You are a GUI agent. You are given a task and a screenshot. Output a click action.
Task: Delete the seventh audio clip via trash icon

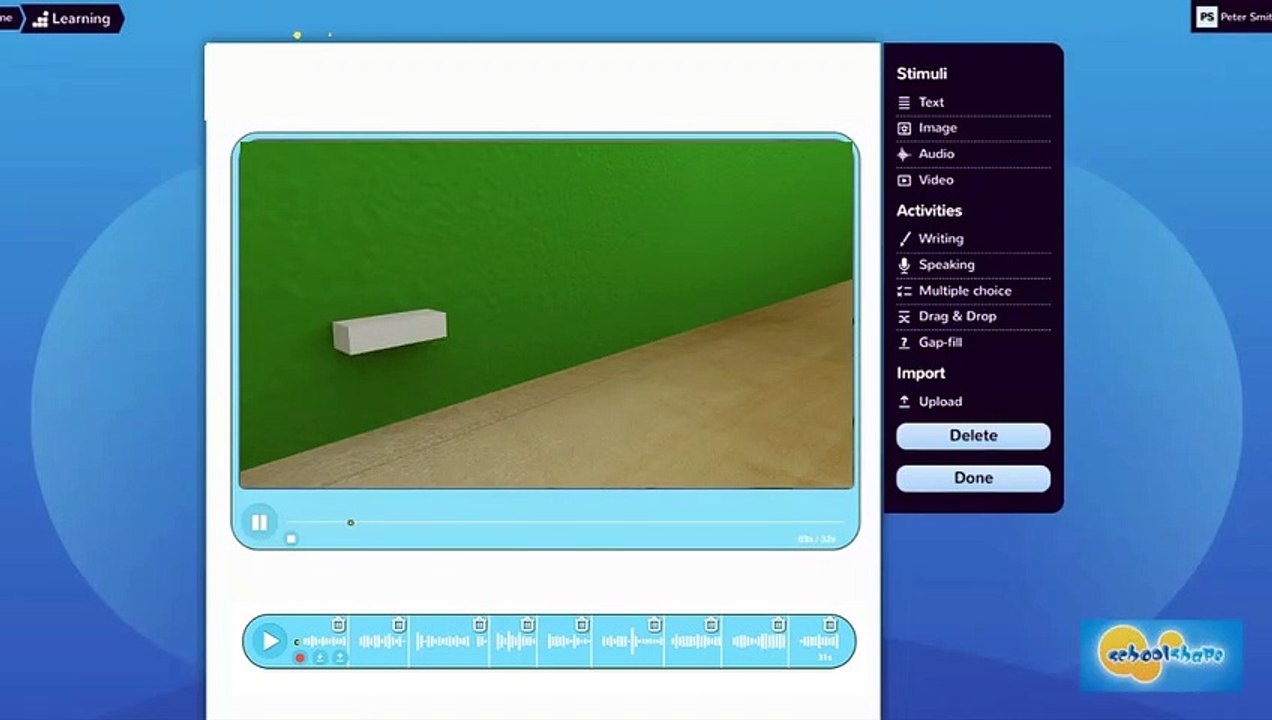point(711,625)
